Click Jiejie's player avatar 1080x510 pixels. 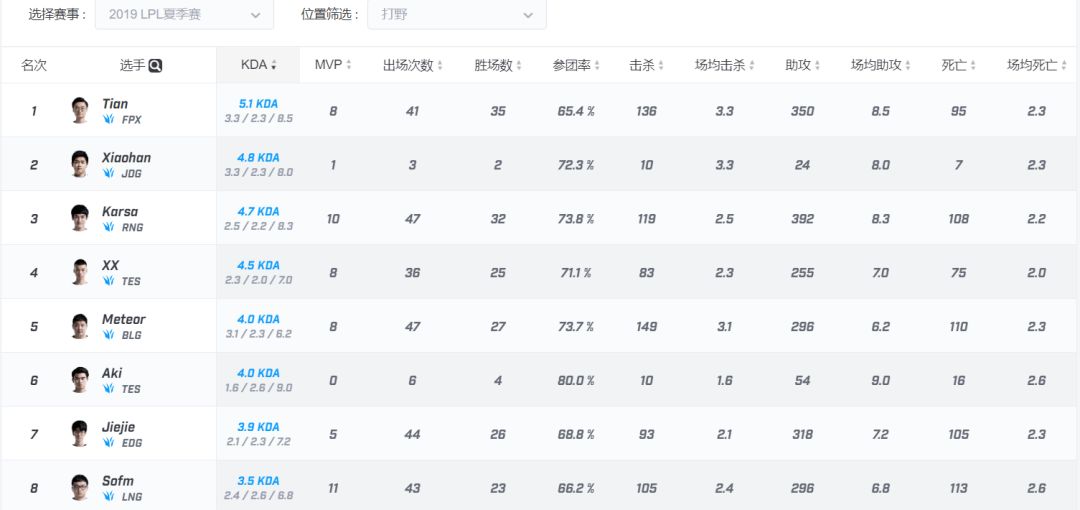pyautogui.click(x=81, y=434)
